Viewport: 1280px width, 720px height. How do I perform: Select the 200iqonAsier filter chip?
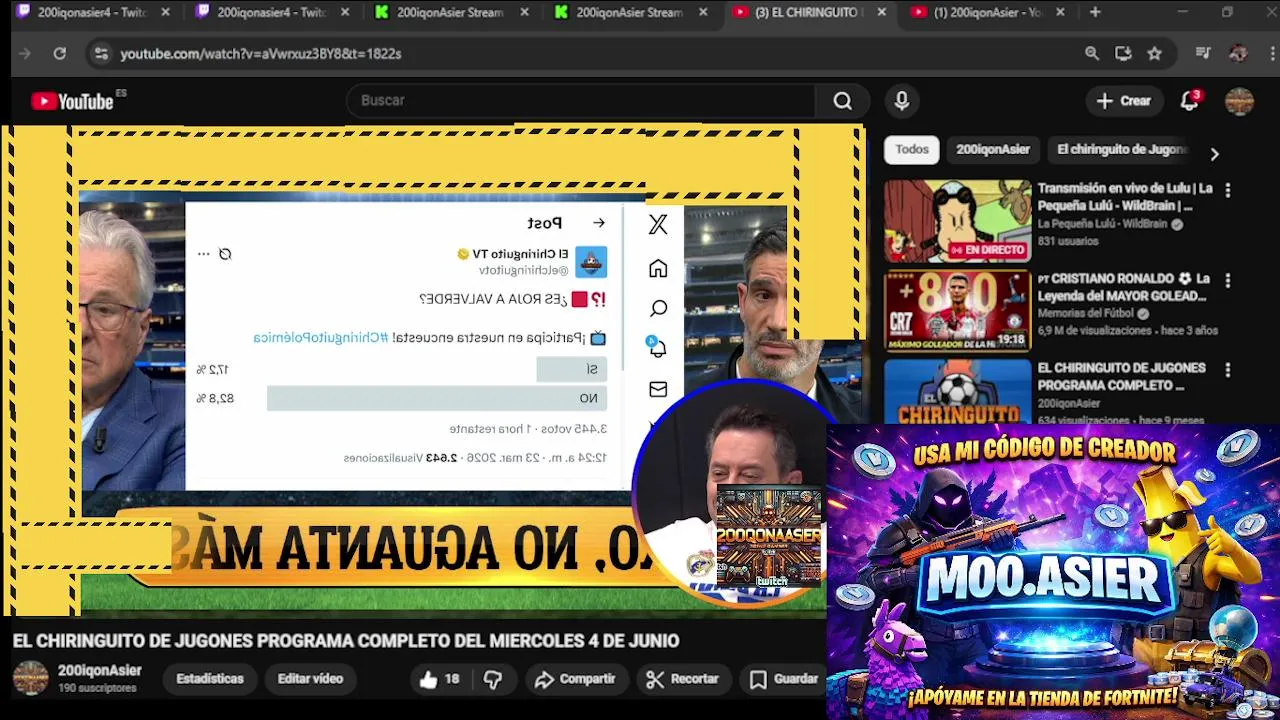click(x=993, y=149)
